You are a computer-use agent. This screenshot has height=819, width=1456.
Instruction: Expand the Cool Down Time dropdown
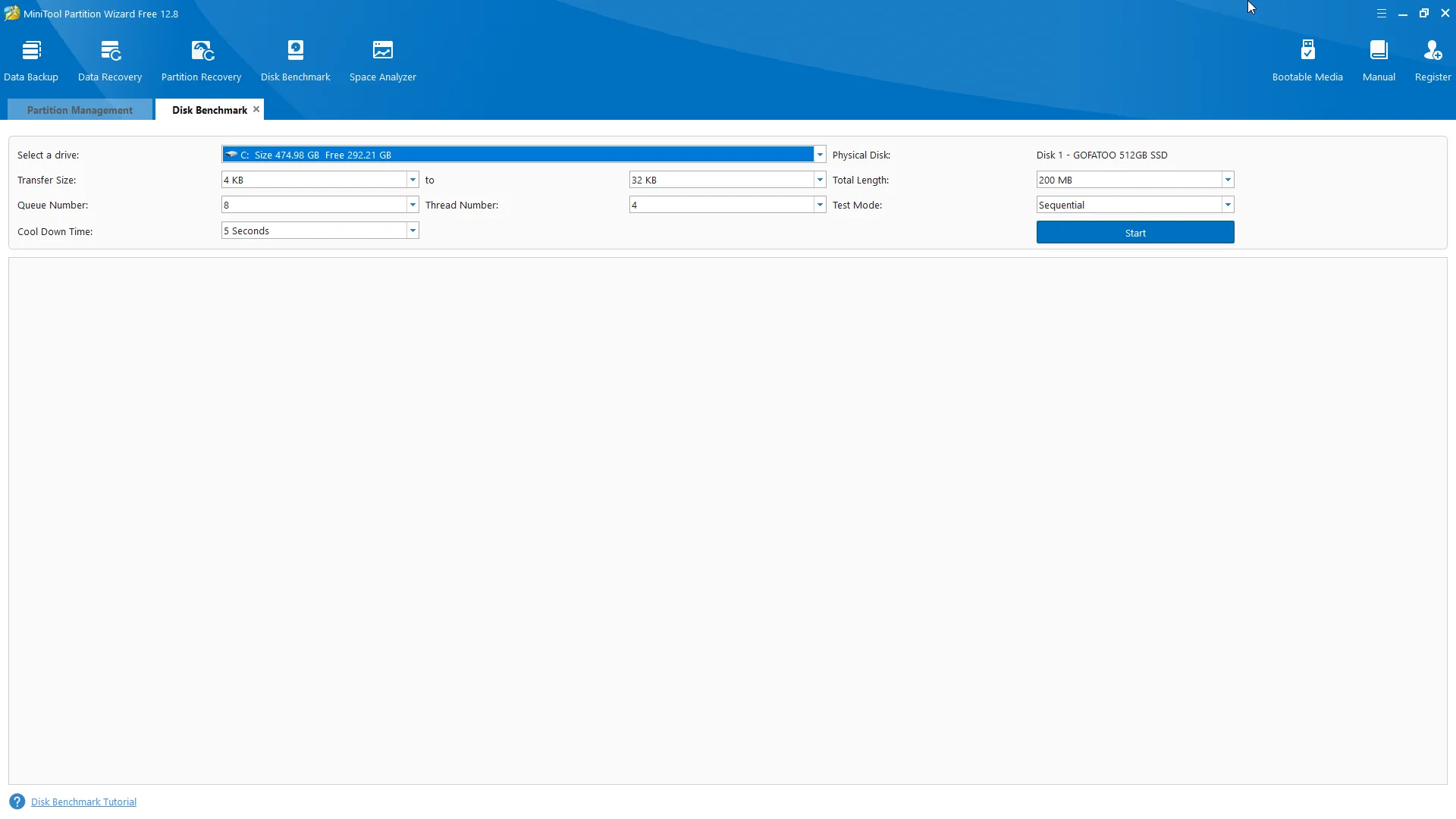pos(413,231)
